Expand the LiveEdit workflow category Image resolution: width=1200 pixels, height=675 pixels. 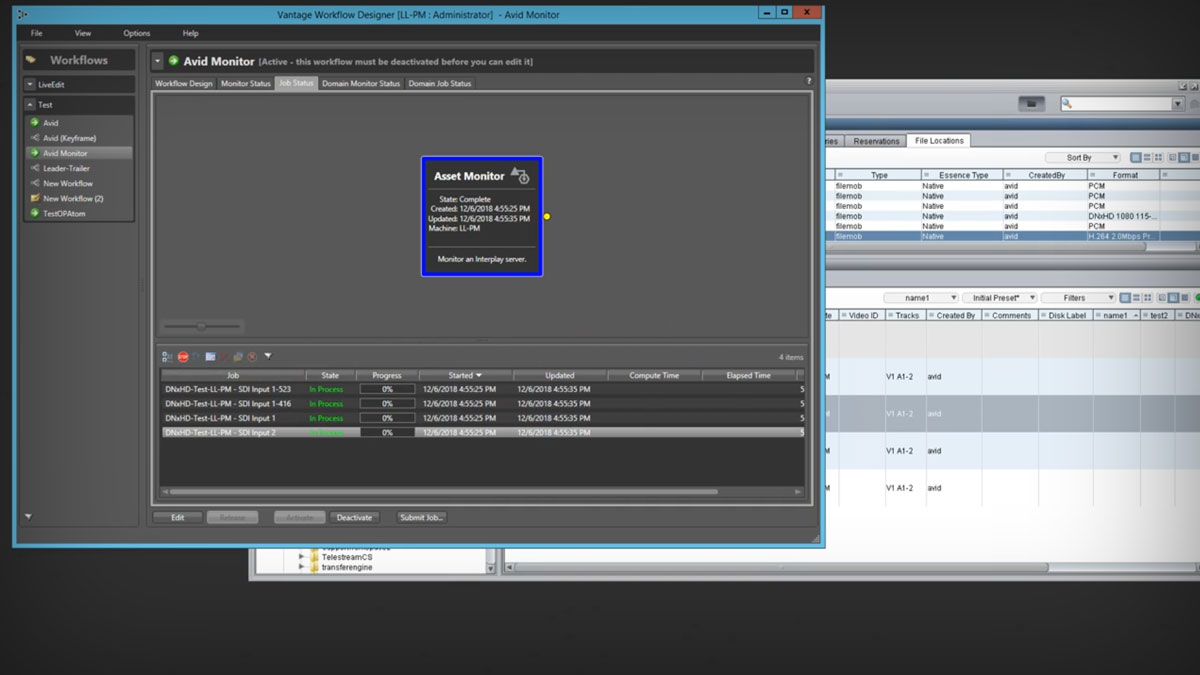(x=31, y=85)
